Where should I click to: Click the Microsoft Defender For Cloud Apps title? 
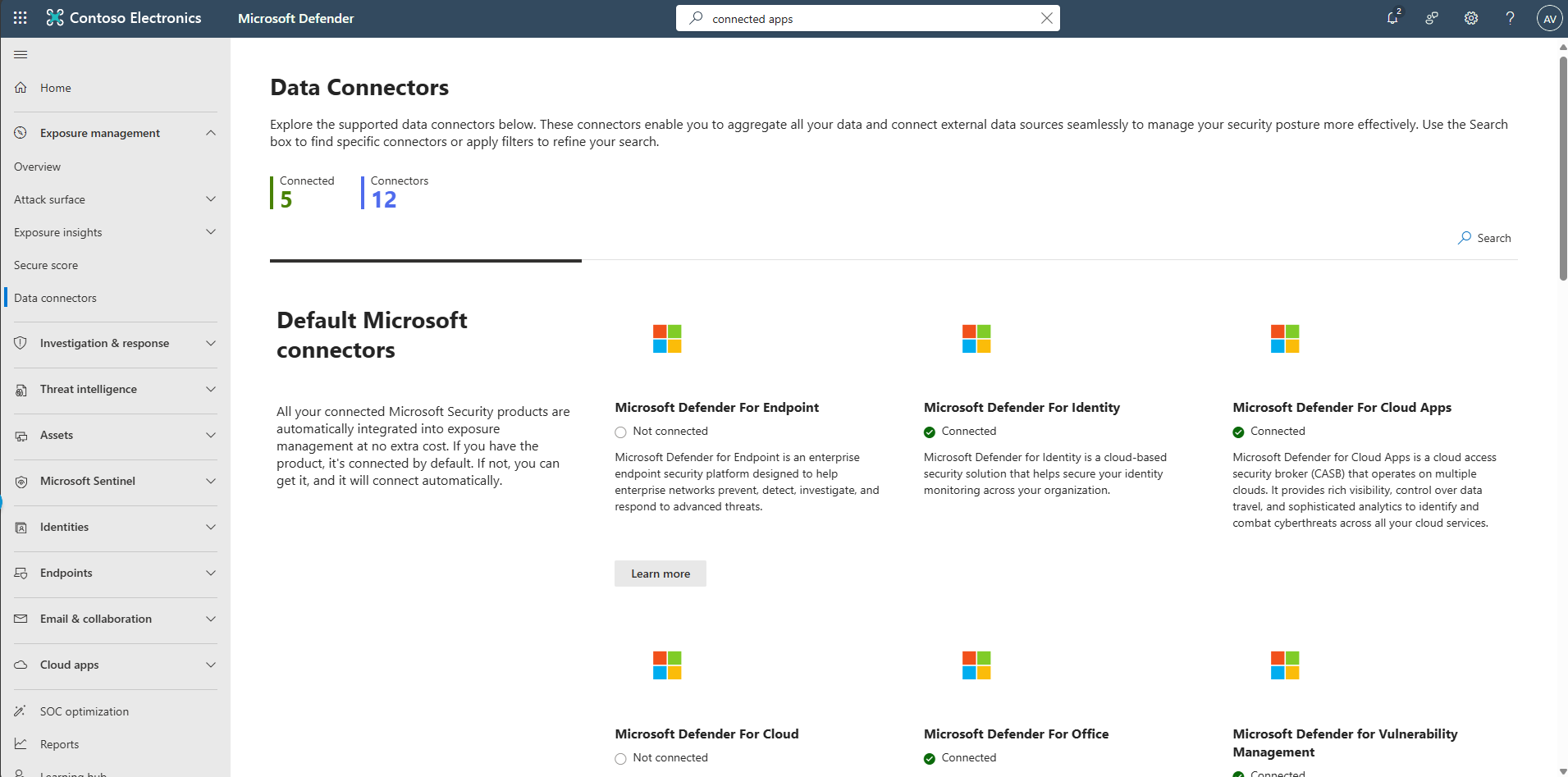click(x=1342, y=408)
